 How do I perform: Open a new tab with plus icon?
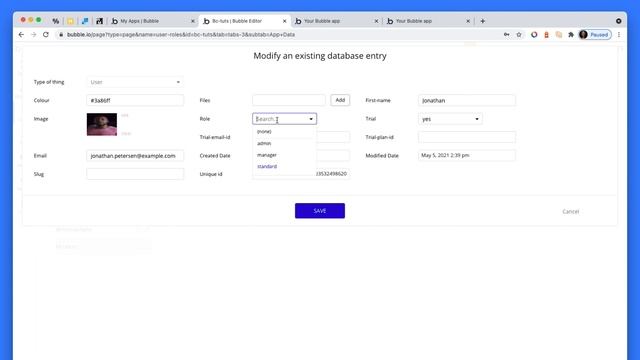click(x=482, y=21)
